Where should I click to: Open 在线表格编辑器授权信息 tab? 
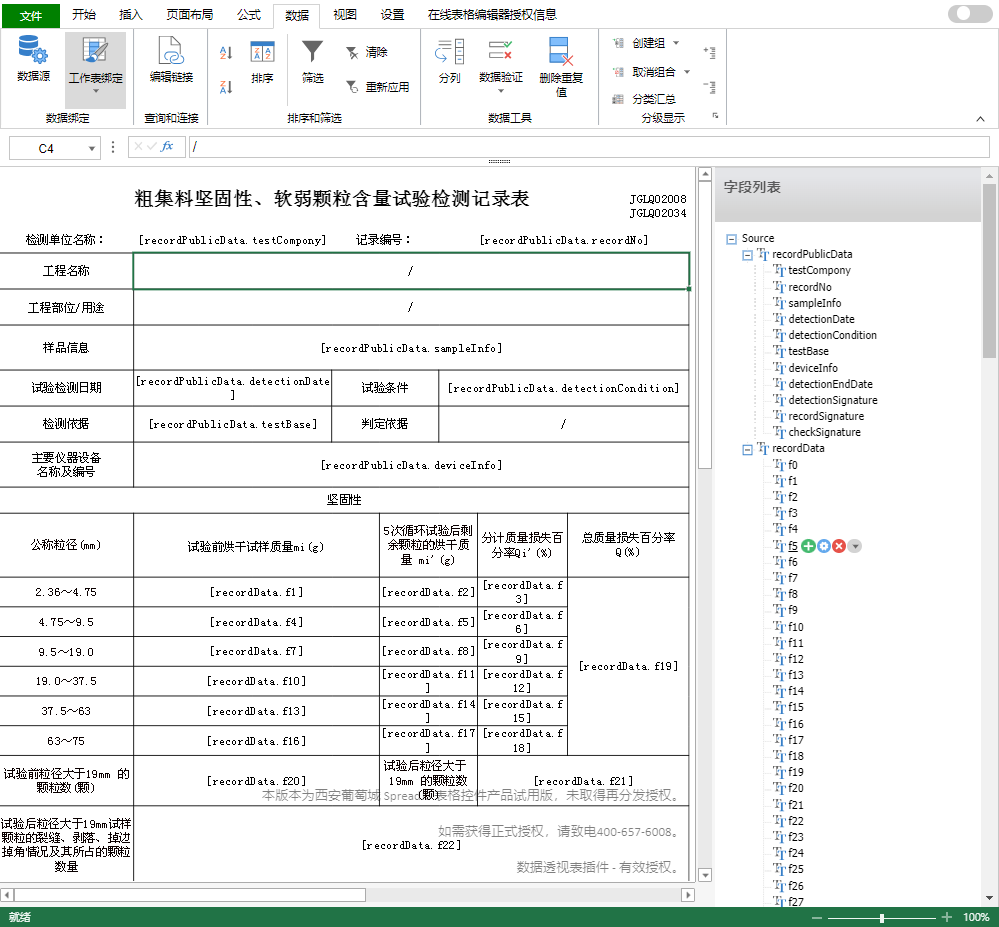[492, 15]
